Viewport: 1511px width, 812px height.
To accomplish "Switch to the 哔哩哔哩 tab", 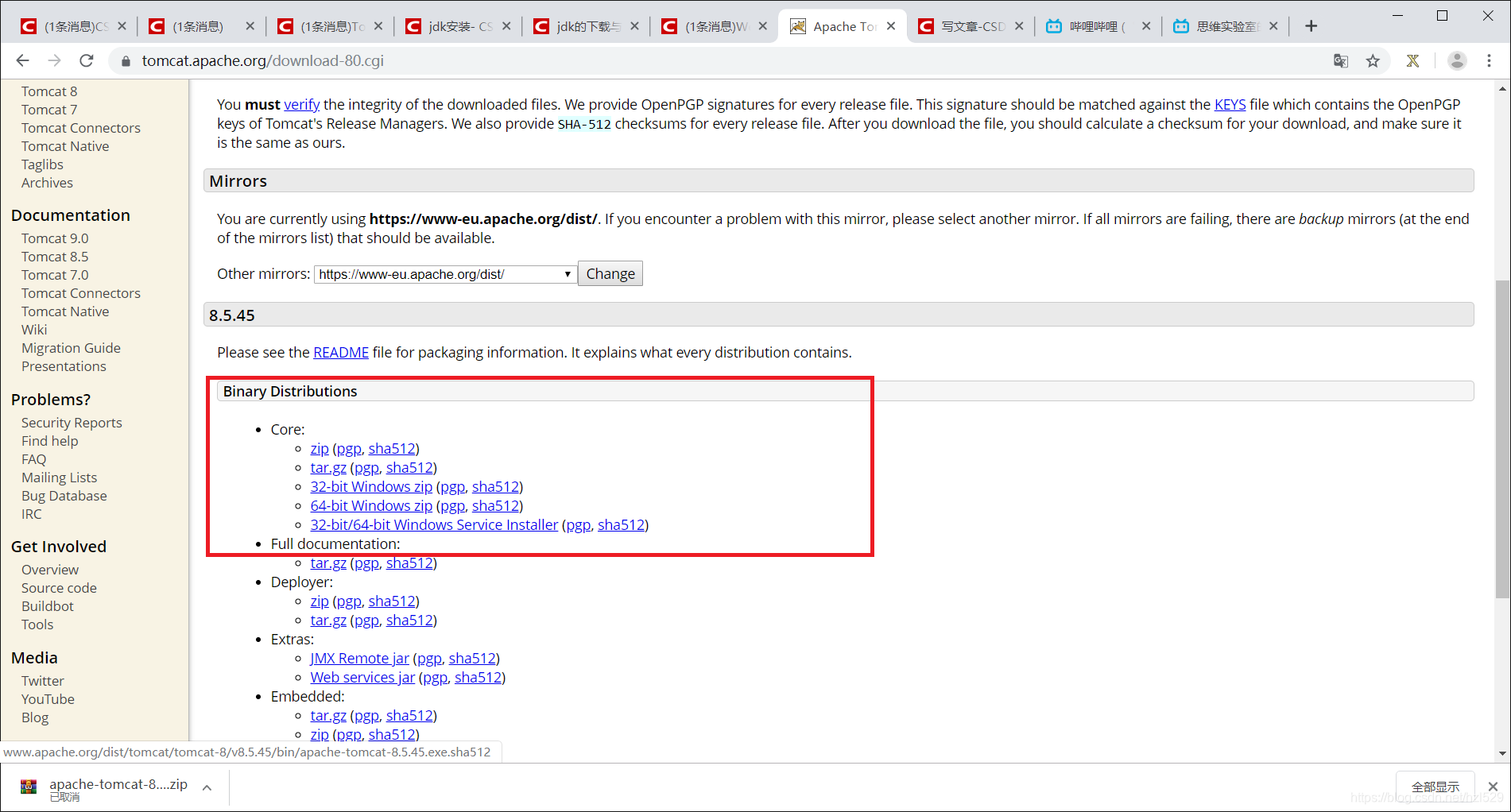I will point(1099,26).
